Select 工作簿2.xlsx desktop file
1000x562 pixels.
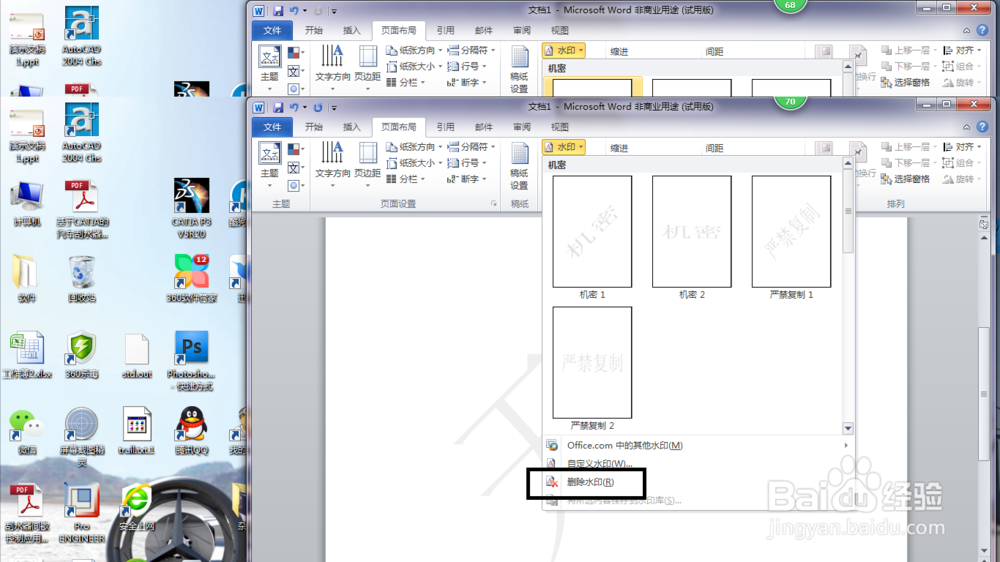[27, 355]
